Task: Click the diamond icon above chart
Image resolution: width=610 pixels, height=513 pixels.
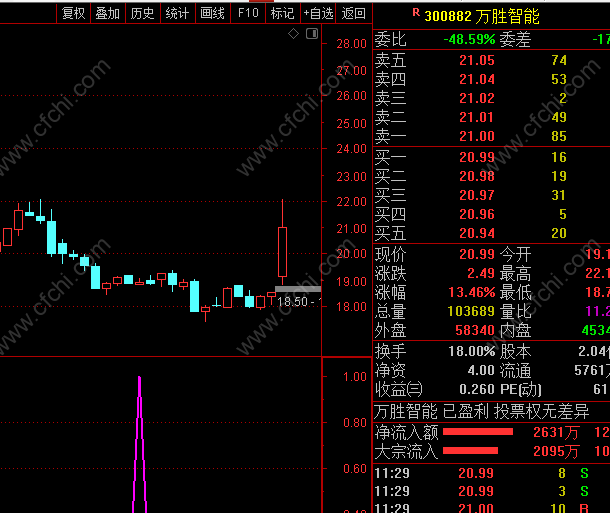Action: pyautogui.click(x=293, y=34)
